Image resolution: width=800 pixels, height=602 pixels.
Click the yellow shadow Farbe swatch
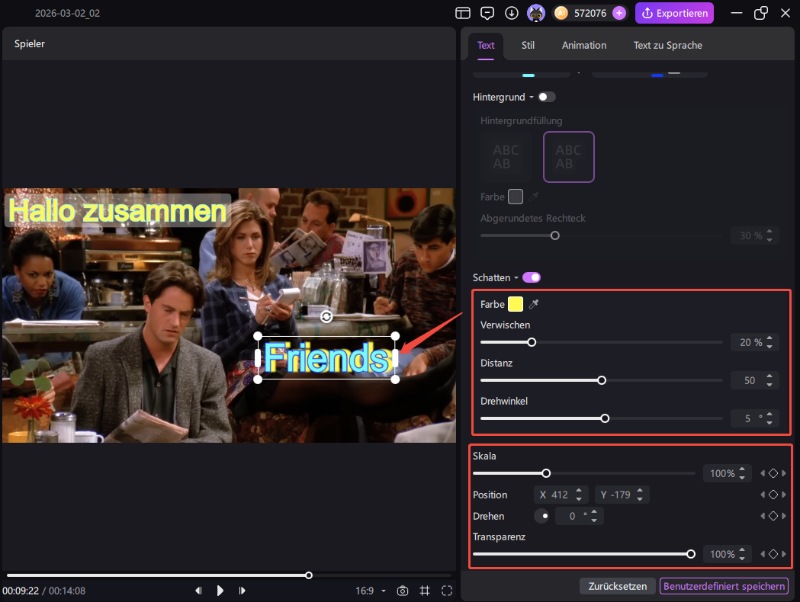(515, 304)
